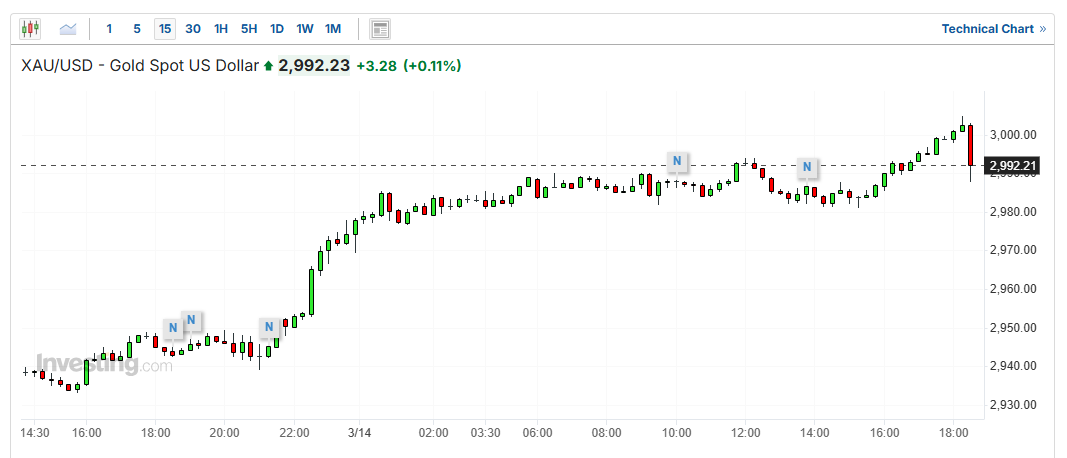Image resolution: width=1067 pixels, height=458 pixels.
Task: Click the 2,992.21 price axis tag
Action: click(x=1013, y=165)
